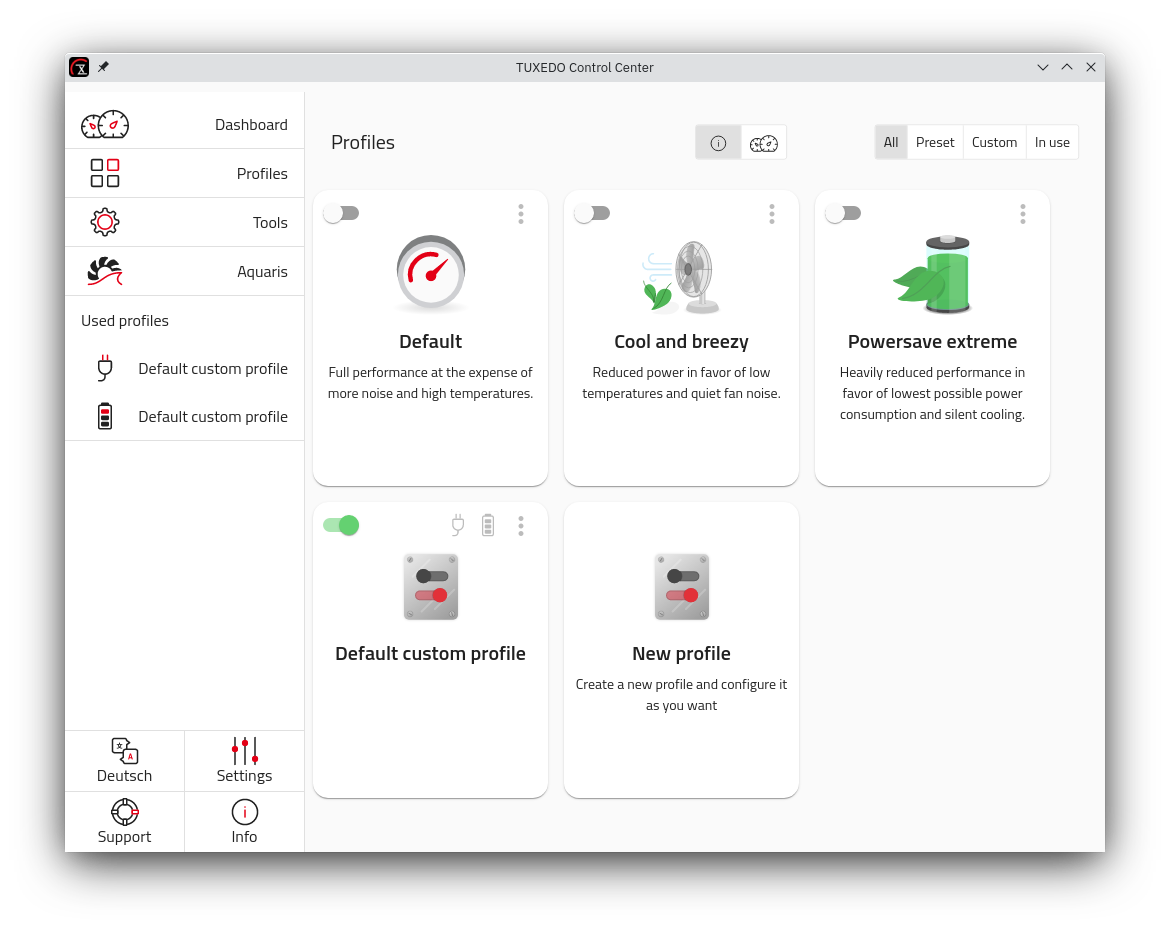The image size is (1170, 929).
Task: Click the New profile switch-panel image
Action: [681, 587]
